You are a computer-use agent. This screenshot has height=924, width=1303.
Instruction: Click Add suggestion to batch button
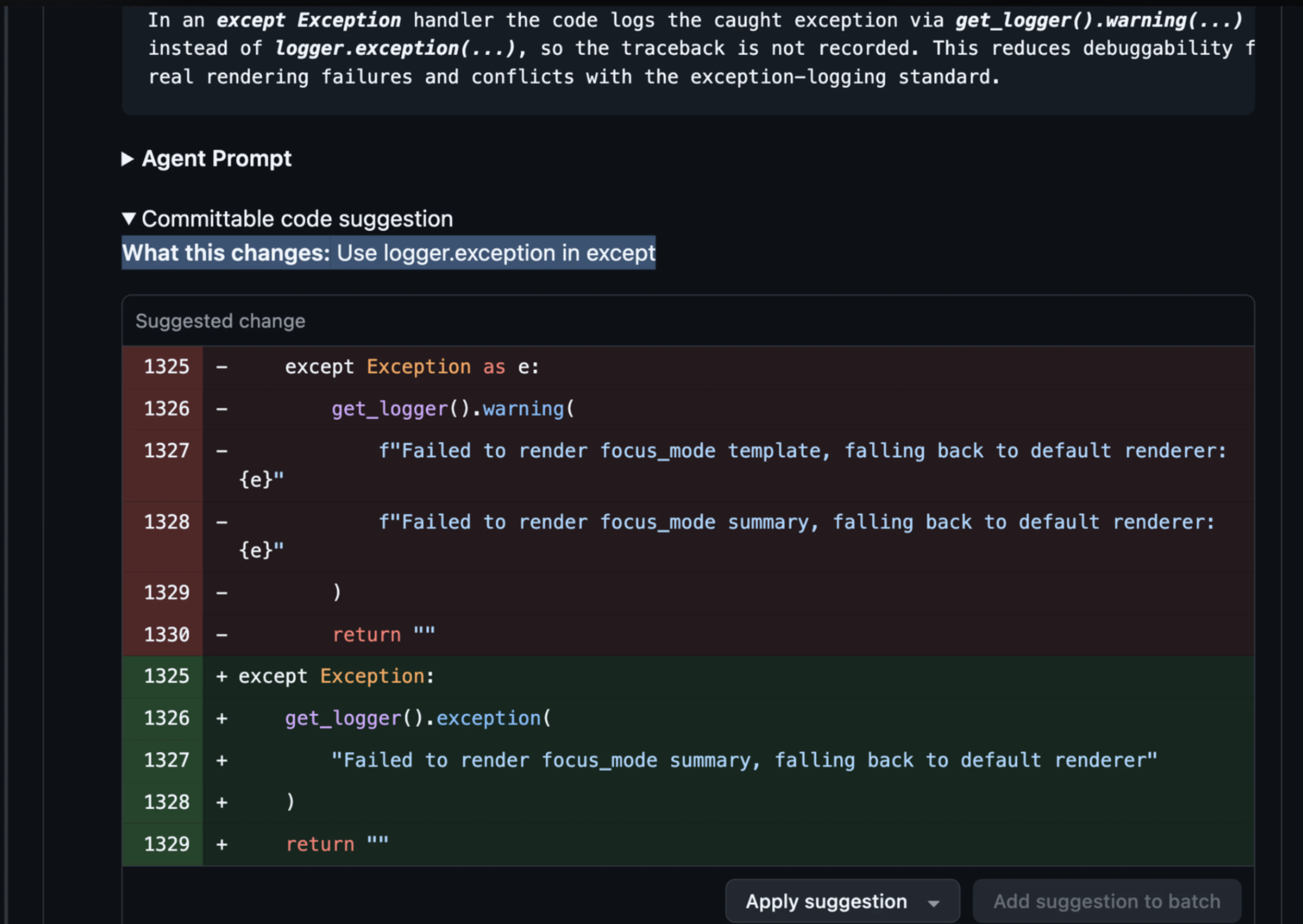(1107, 901)
